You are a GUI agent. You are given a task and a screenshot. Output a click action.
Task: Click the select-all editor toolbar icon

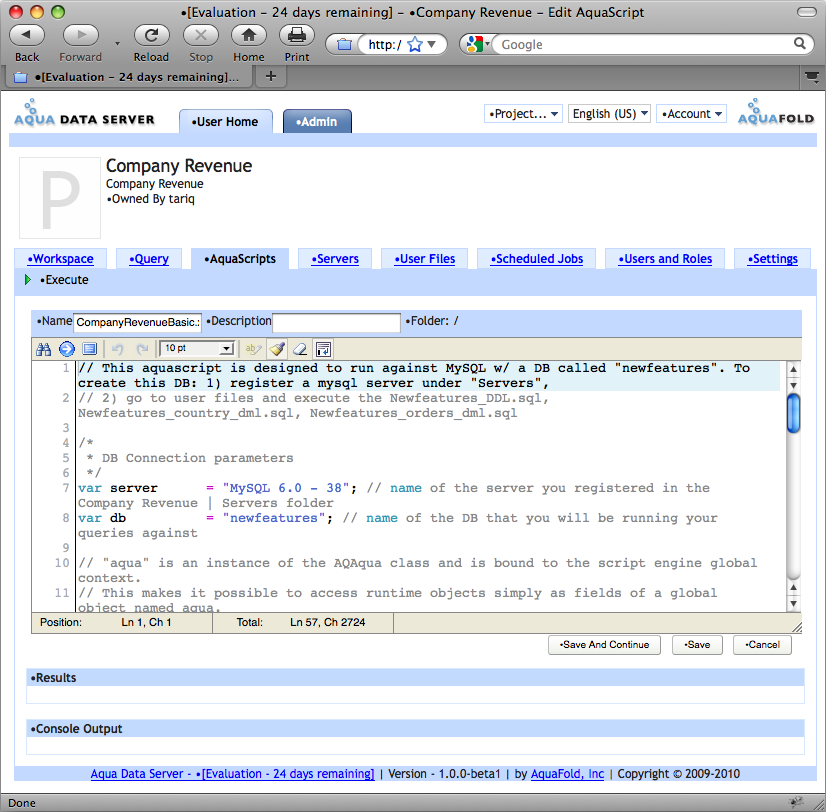[x=90, y=349]
